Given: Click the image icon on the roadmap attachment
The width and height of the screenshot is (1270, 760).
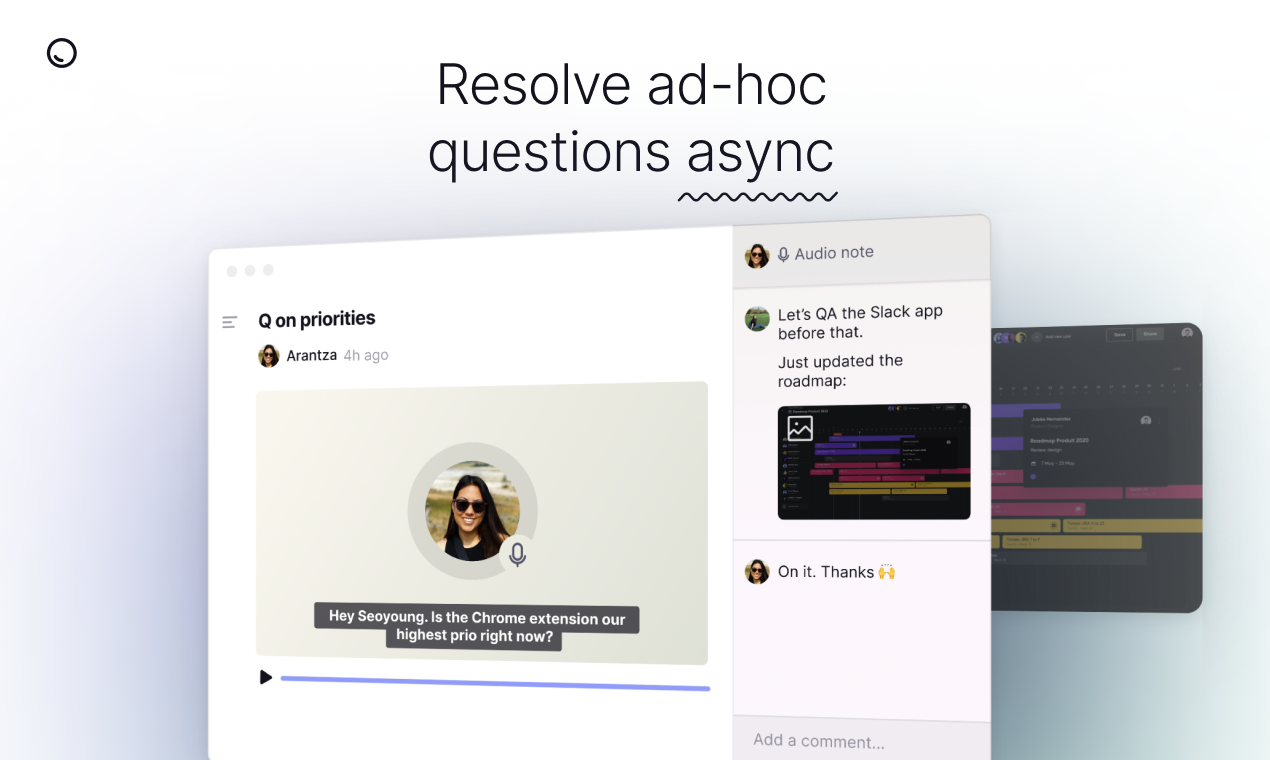Looking at the screenshot, I should coord(800,428).
